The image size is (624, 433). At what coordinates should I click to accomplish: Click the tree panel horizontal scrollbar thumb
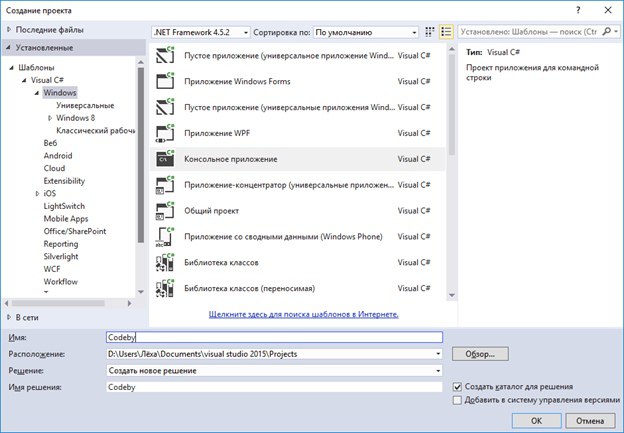[58, 303]
